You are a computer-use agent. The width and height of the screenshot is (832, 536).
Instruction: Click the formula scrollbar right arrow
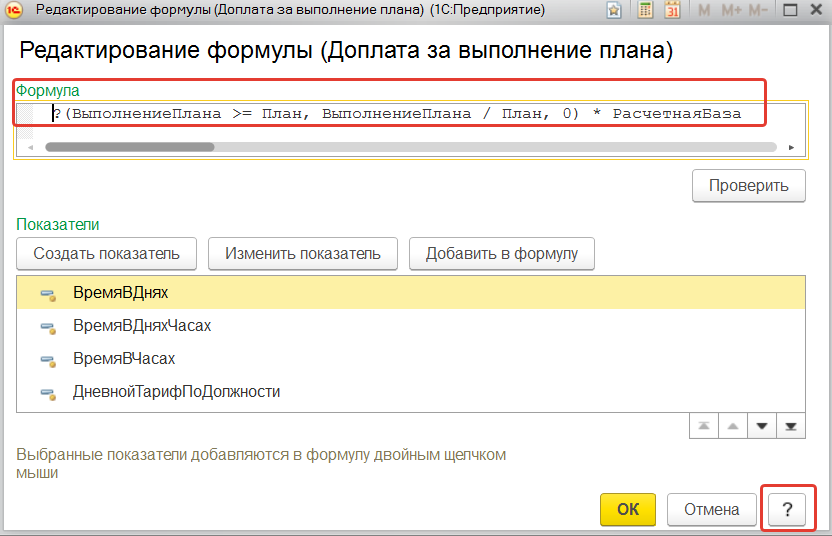tap(791, 148)
